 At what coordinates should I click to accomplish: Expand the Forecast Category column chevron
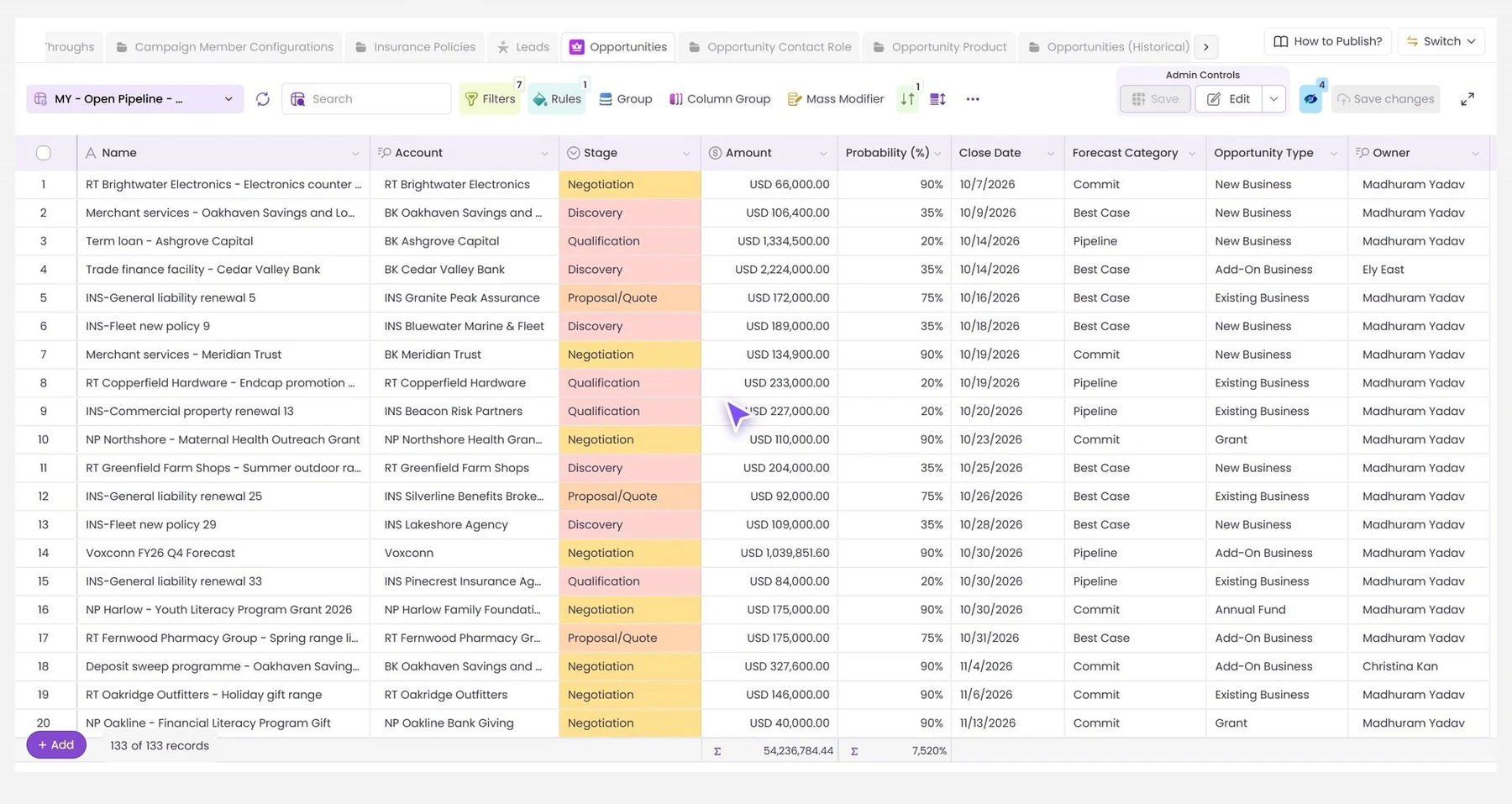[1191, 154]
